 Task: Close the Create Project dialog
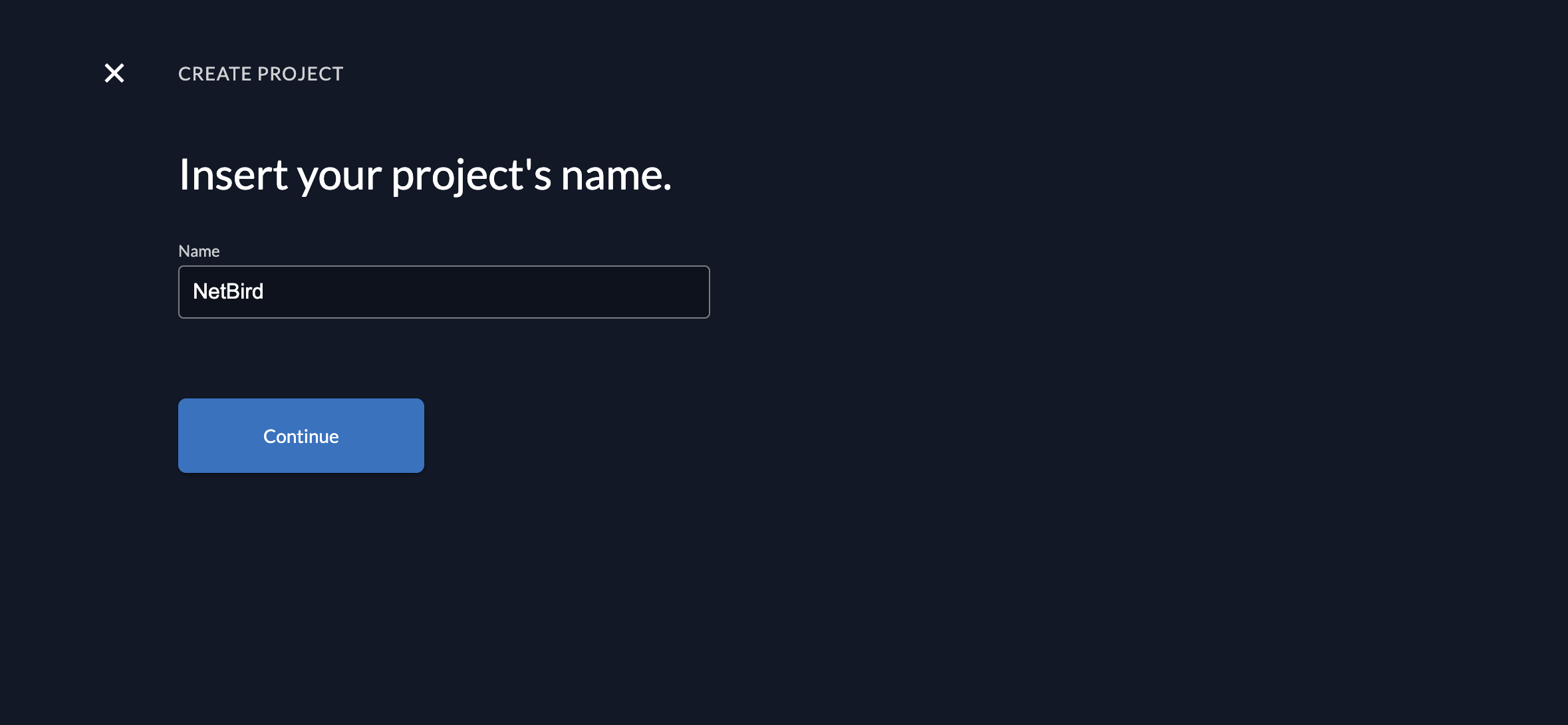tap(114, 73)
